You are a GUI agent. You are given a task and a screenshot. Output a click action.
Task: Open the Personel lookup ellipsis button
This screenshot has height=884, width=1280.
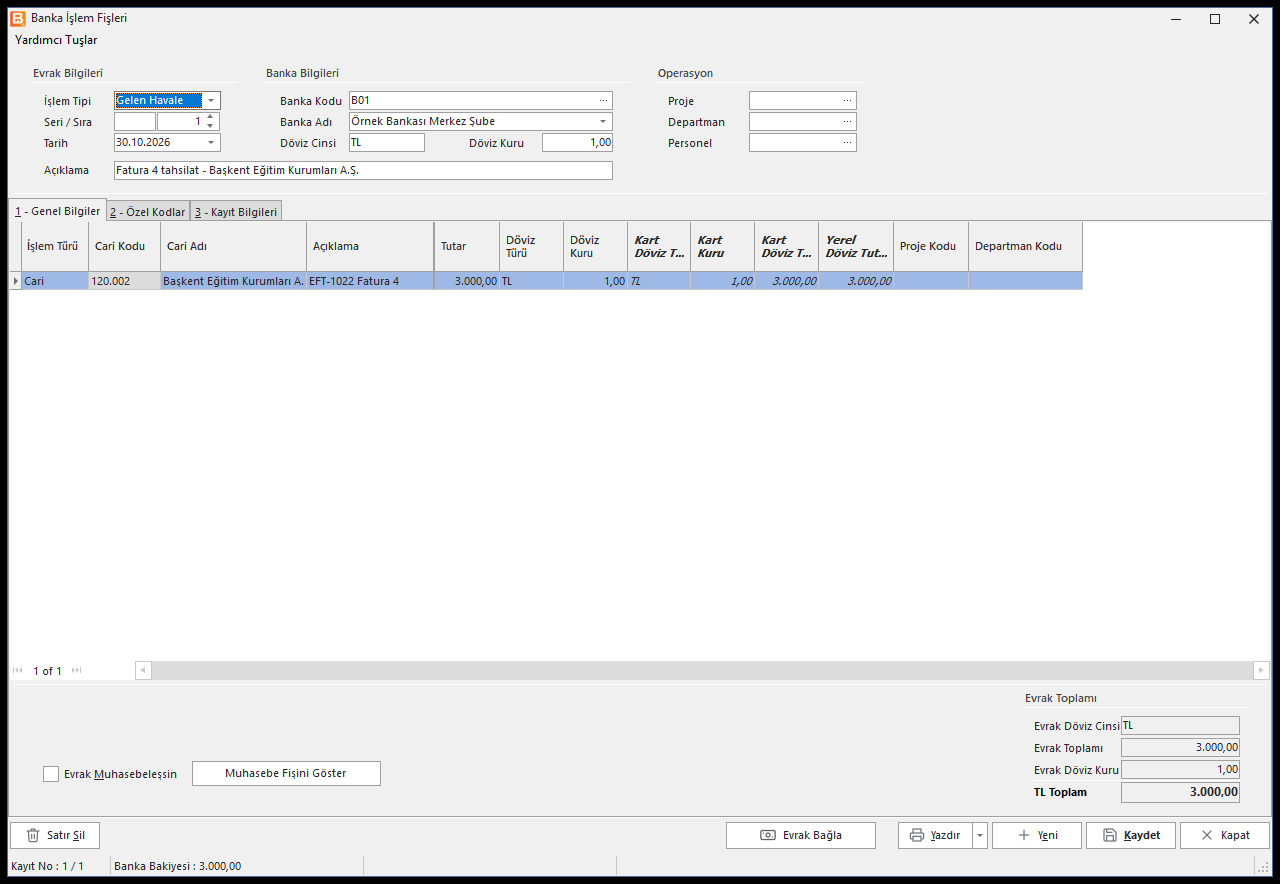848,143
